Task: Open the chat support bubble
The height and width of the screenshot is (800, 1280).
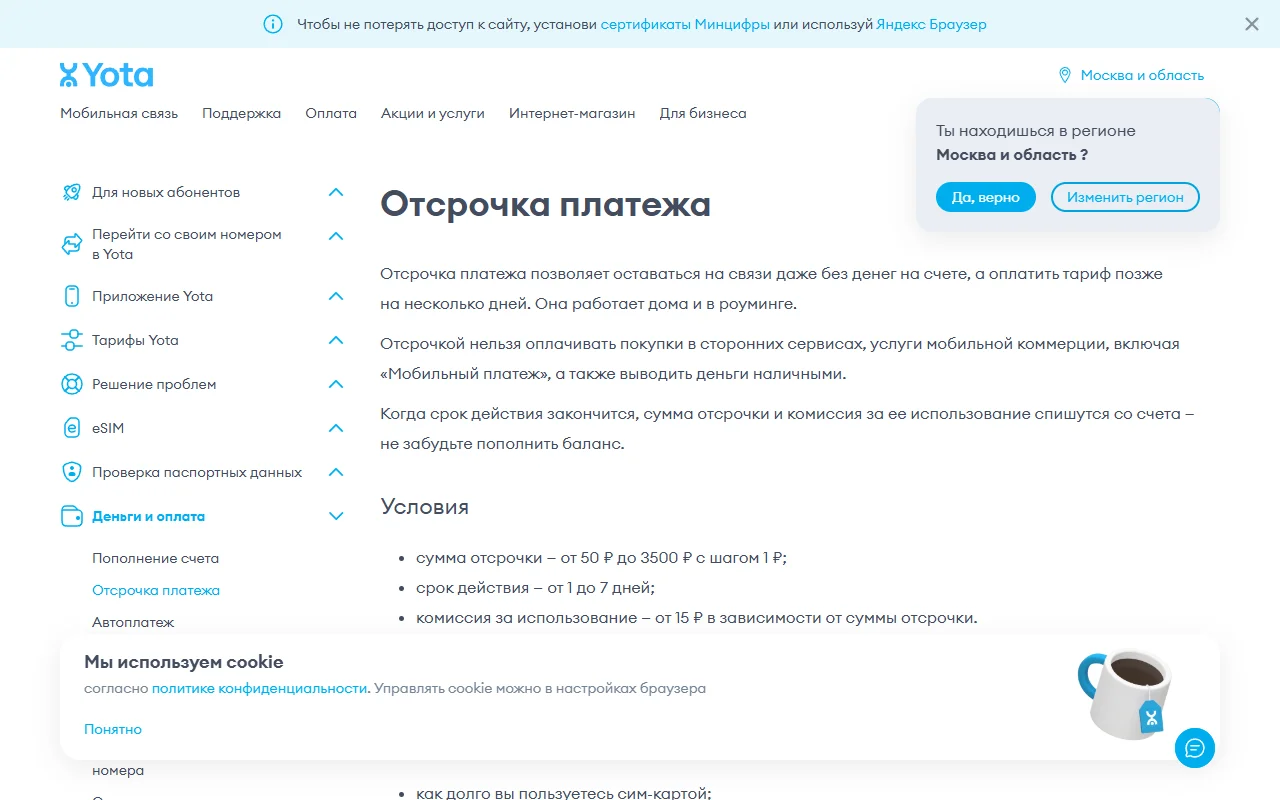Action: (x=1195, y=748)
